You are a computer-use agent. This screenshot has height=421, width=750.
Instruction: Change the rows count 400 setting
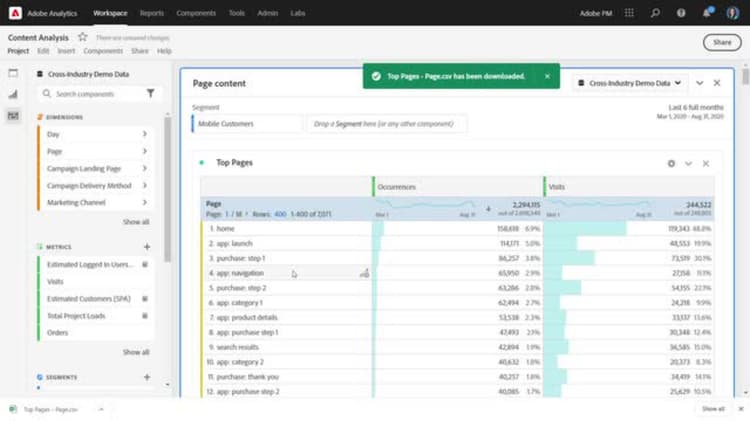tap(280, 214)
